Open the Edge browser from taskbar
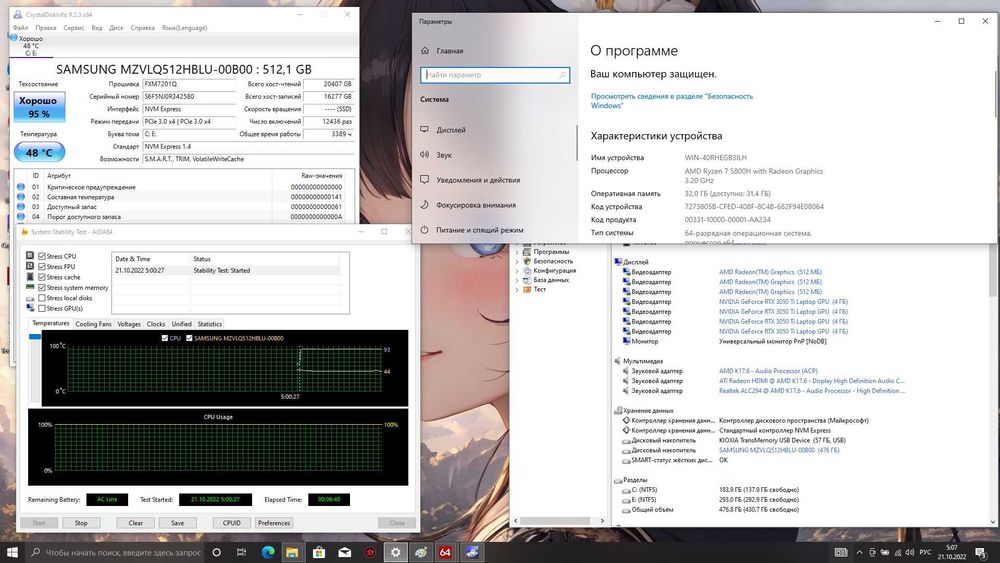 coord(268,552)
